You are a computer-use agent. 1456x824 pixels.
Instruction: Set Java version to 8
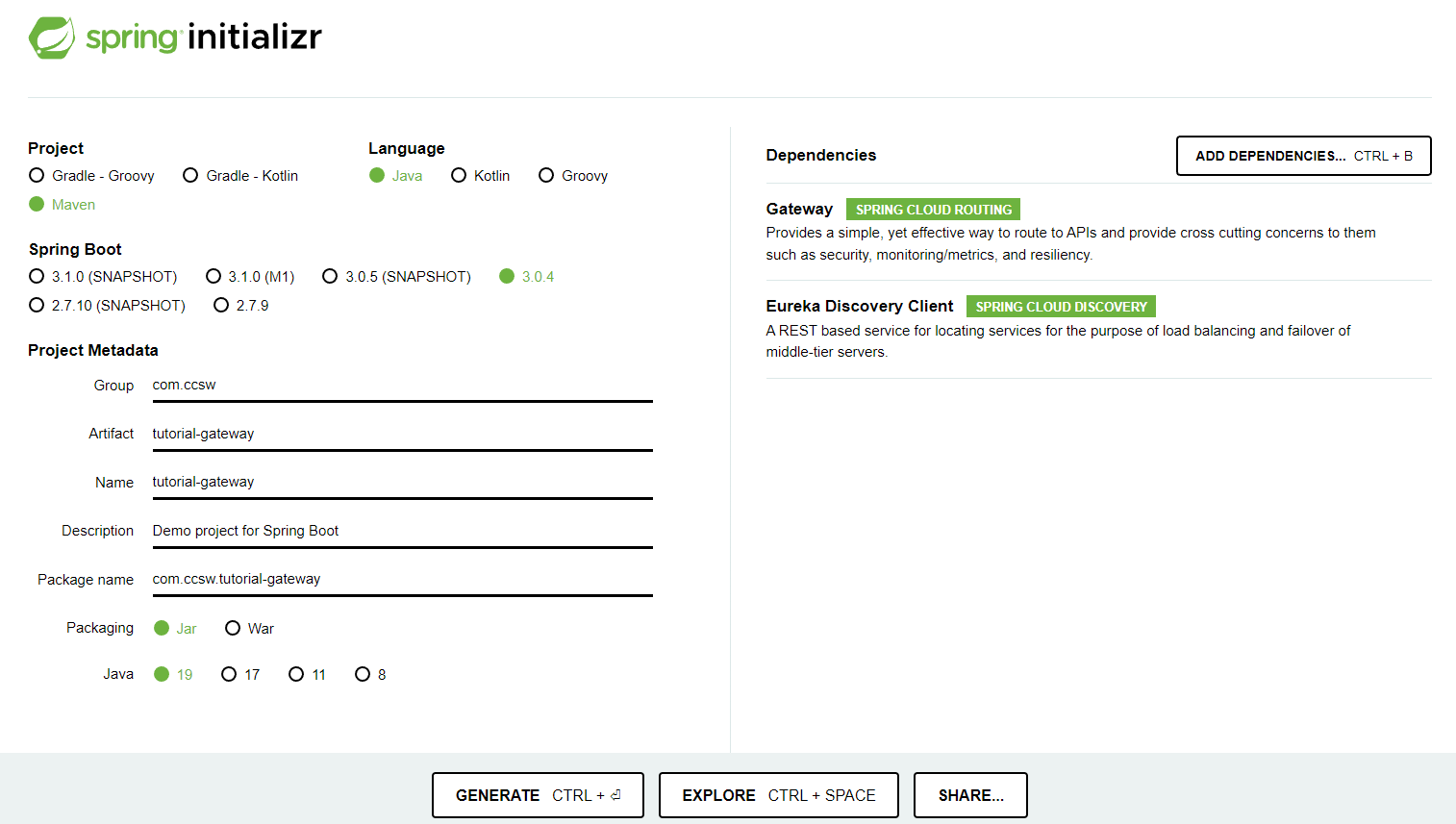[x=363, y=674]
